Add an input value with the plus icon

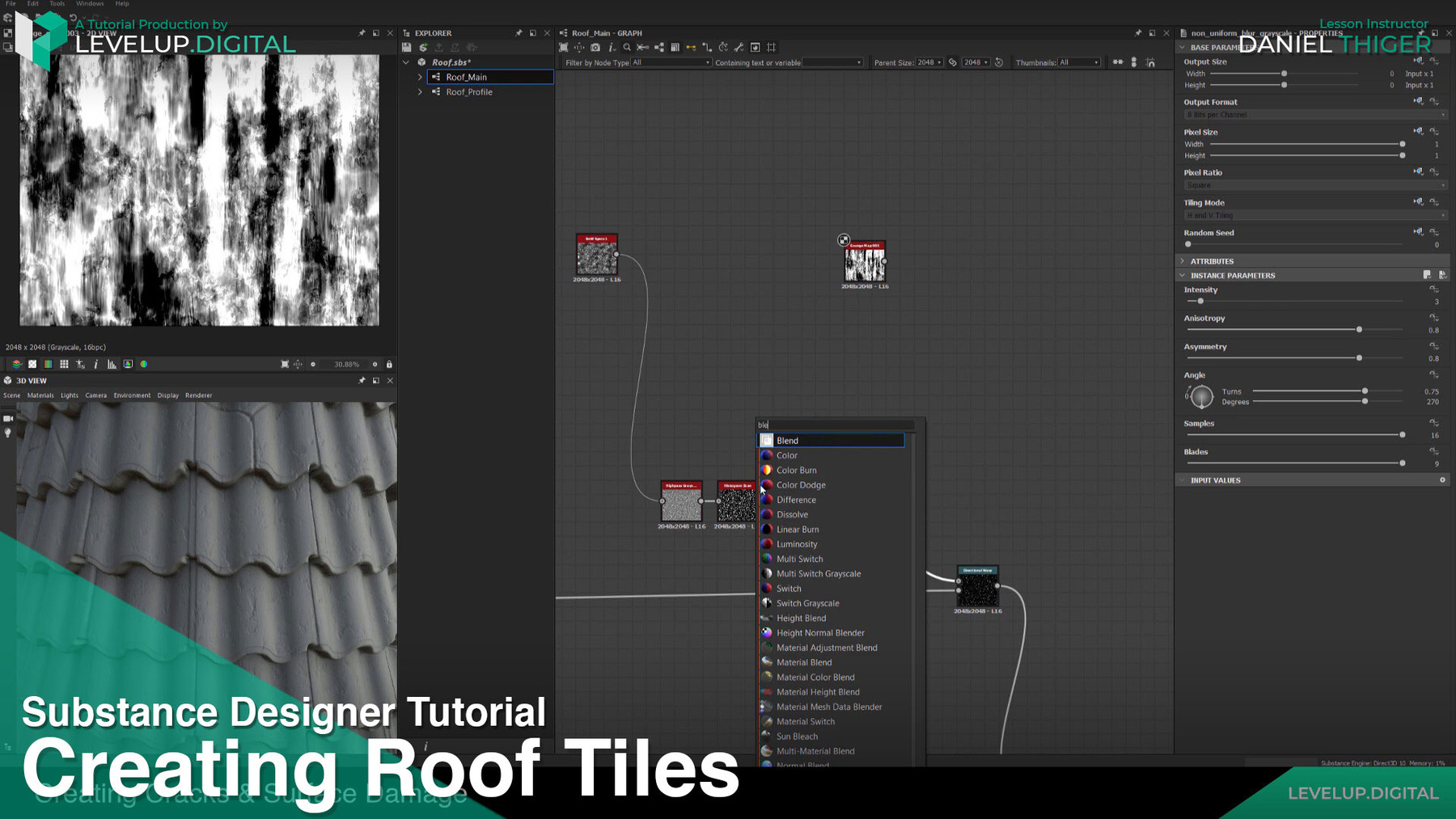pos(1442,480)
